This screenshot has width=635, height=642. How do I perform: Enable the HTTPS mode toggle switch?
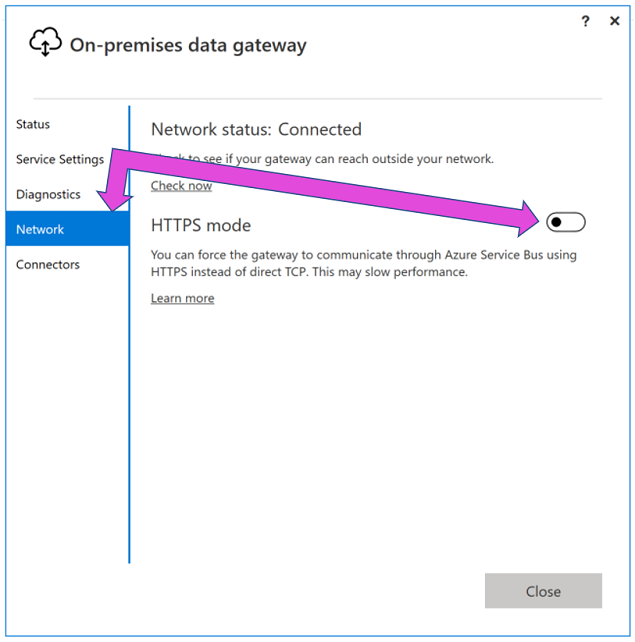pos(566,222)
